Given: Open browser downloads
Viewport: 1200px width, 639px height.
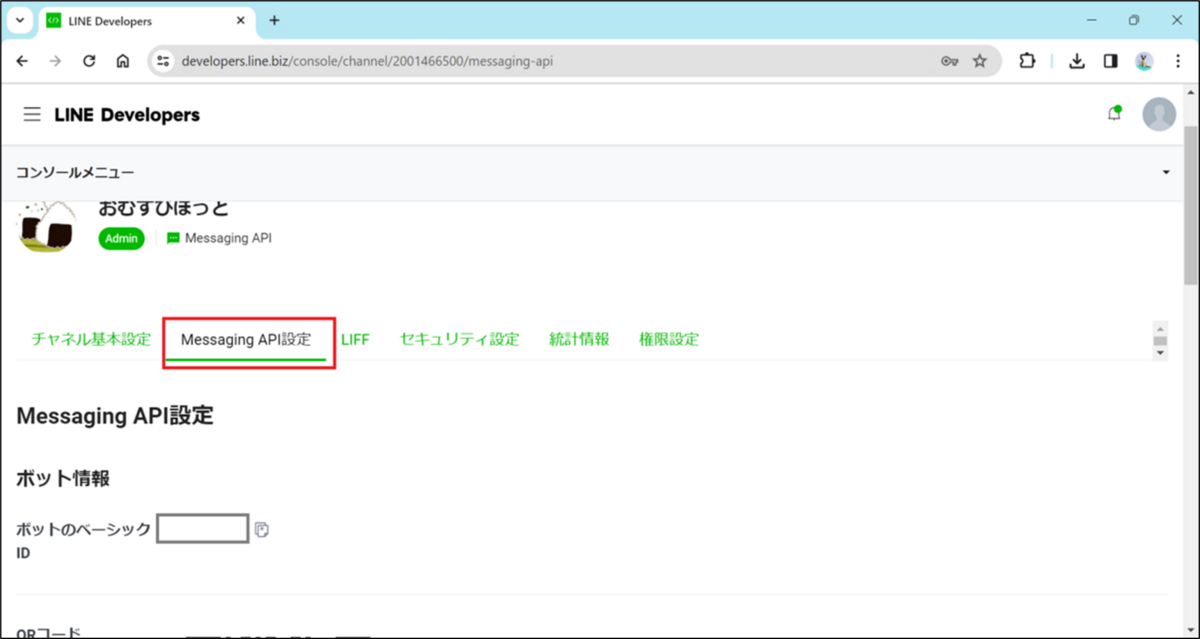Looking at the screenshot, I should tap(1077, 61).
